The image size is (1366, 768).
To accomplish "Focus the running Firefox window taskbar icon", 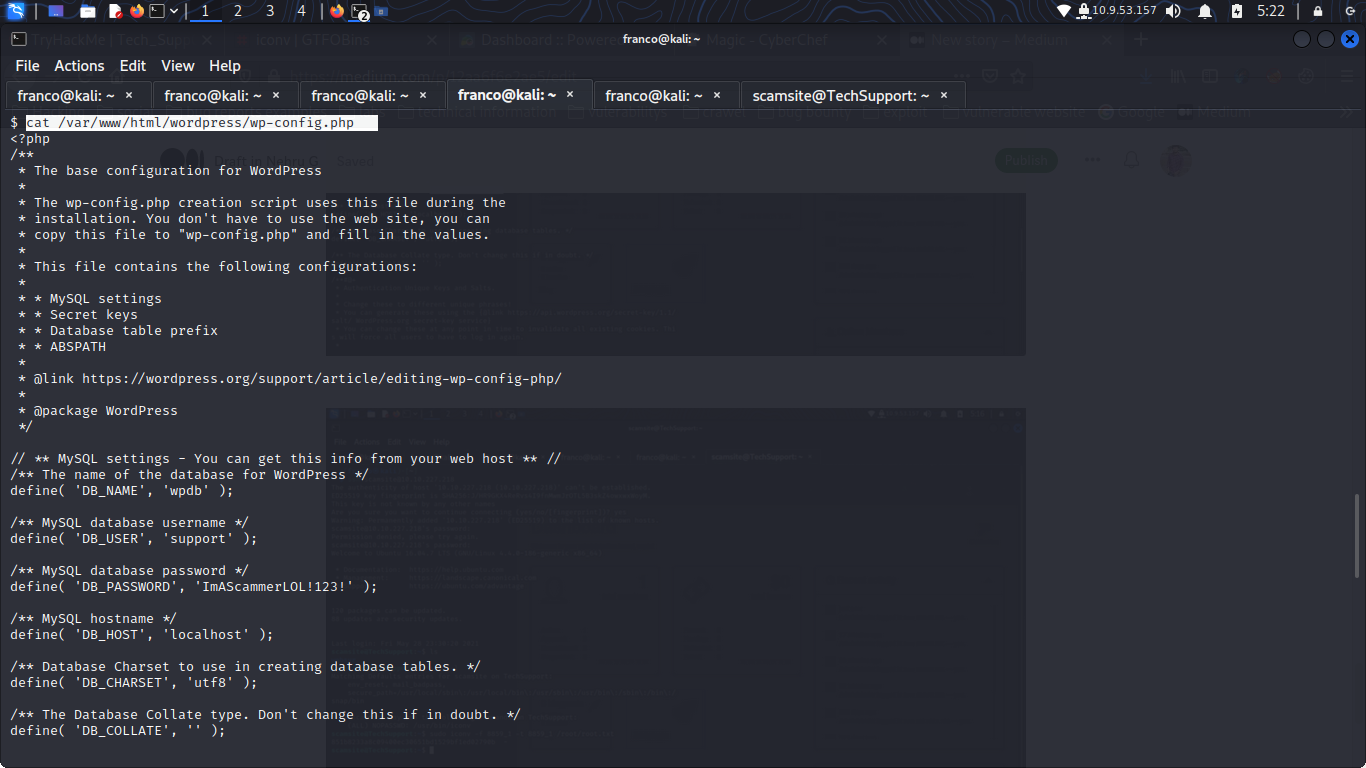I will pos(337,11).
